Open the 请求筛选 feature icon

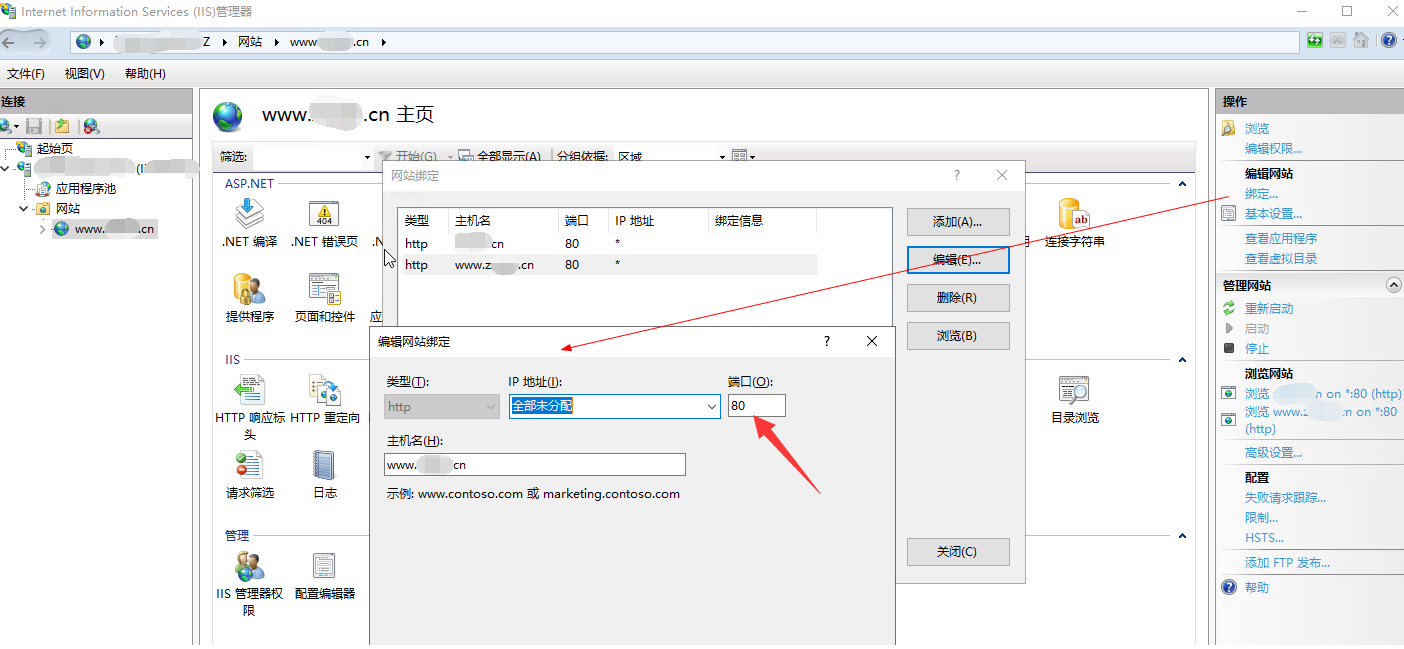click(249, 466)
